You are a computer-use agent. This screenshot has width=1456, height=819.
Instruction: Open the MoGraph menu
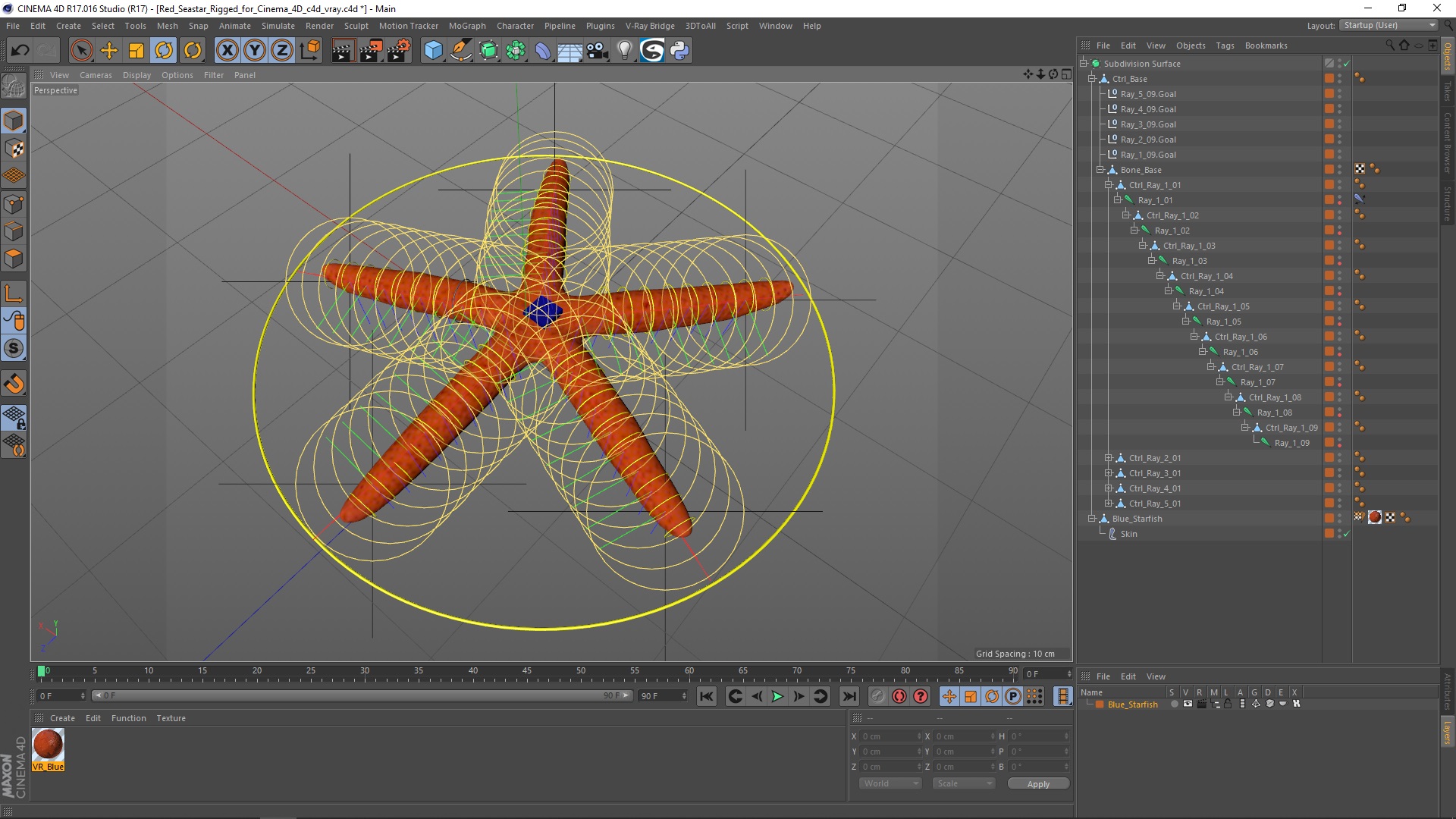pos(467,26)
